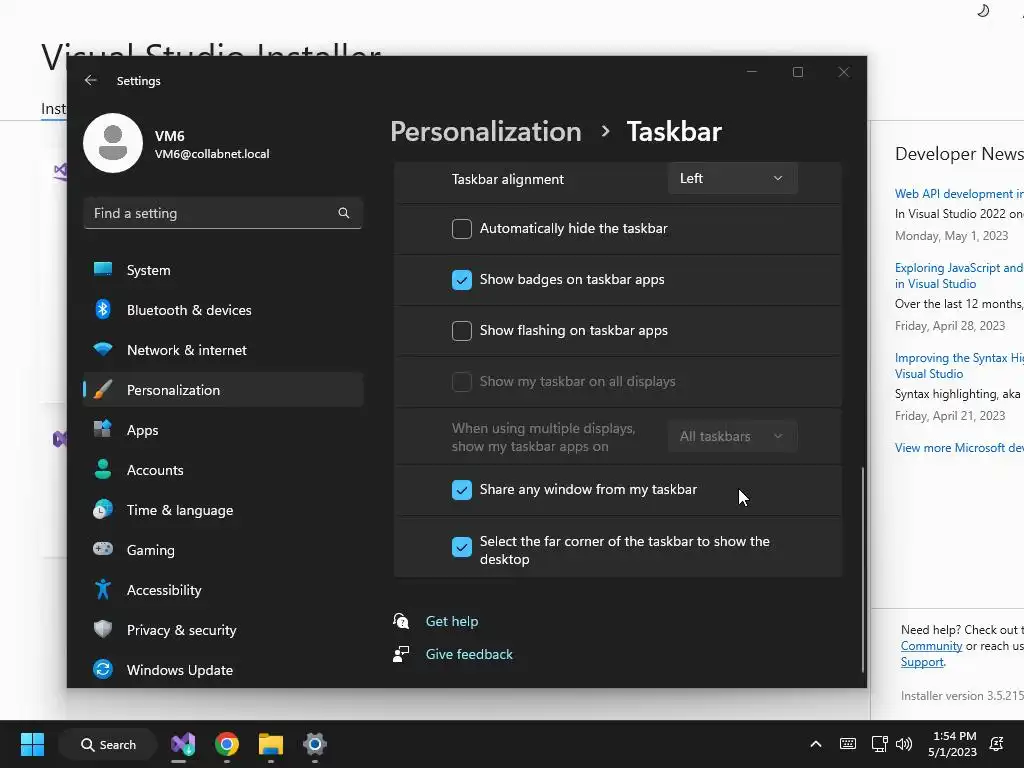This screenshot has width=1024, height=768.
Task: Open File Explorer from the taskbar
Action: [x=270, y=744]
